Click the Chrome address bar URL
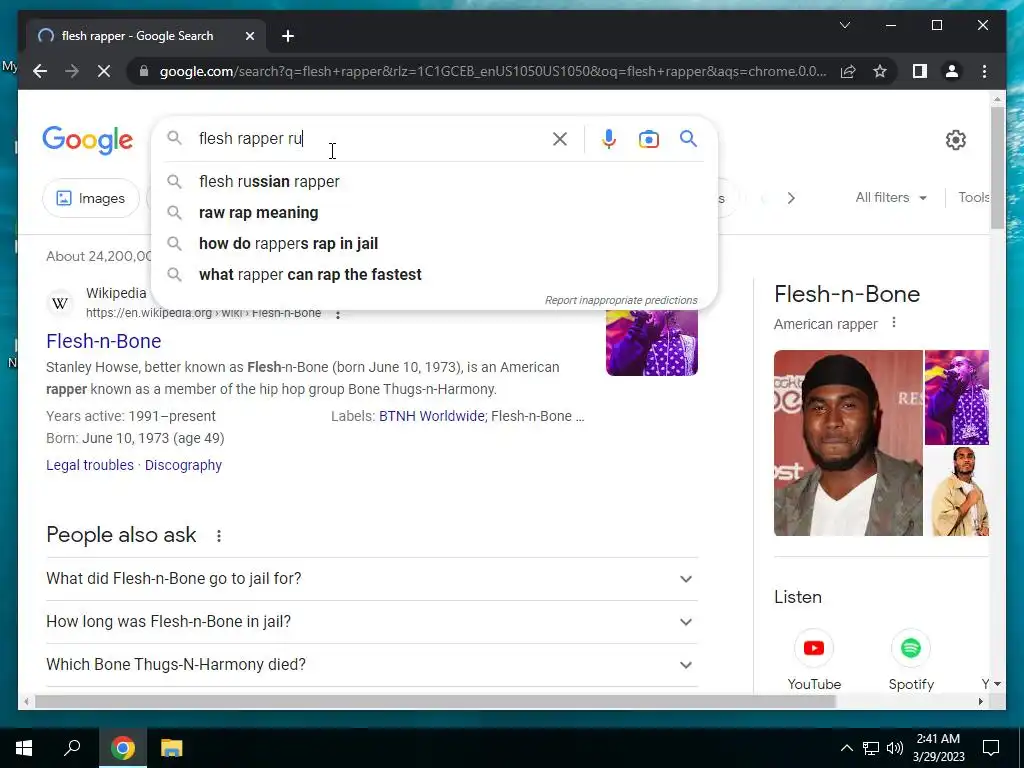 [493, 71]
